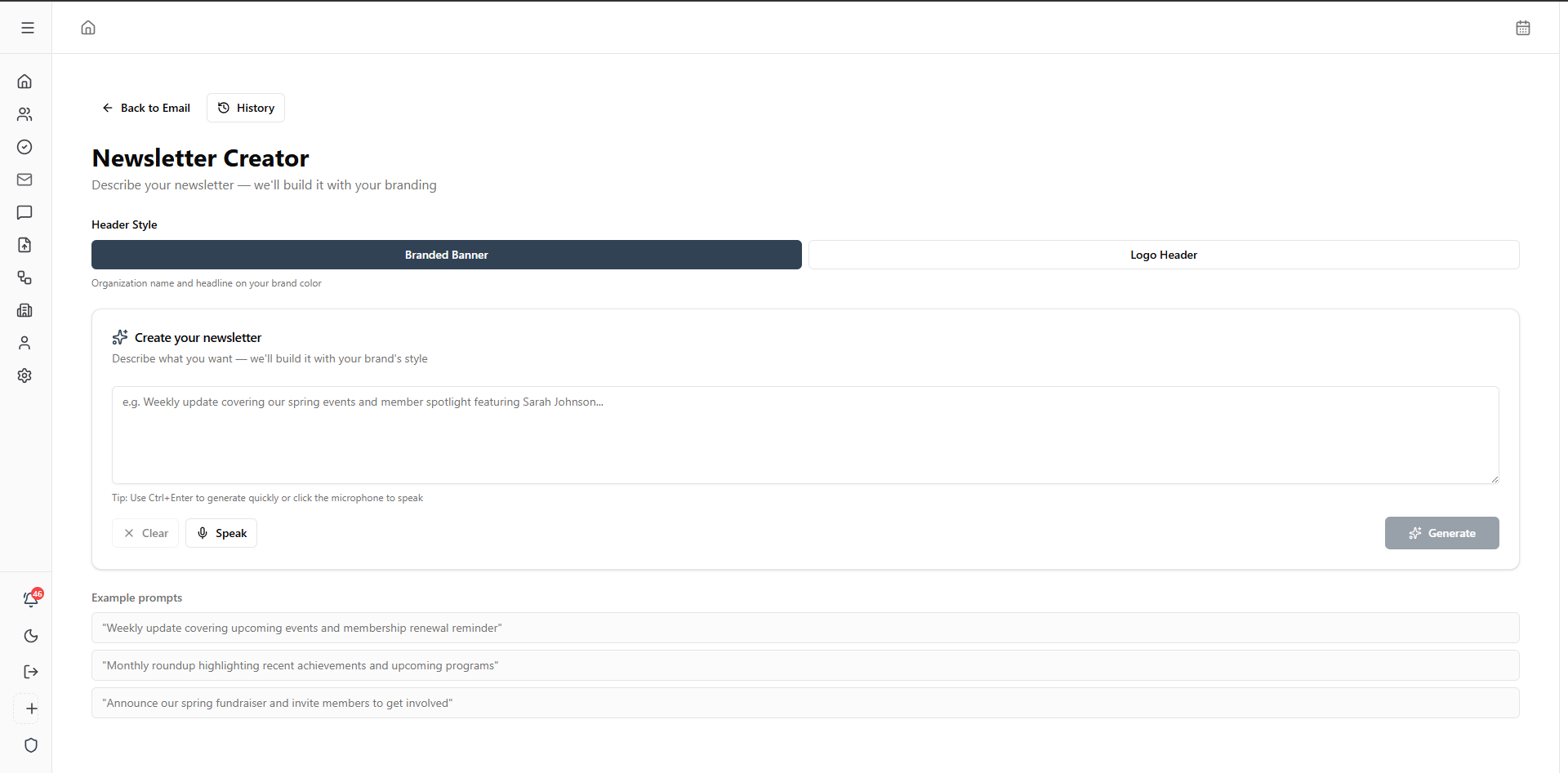Click the newsletter description text area
The width and height of the screenshot is (1568, 773).
[804, 434]
